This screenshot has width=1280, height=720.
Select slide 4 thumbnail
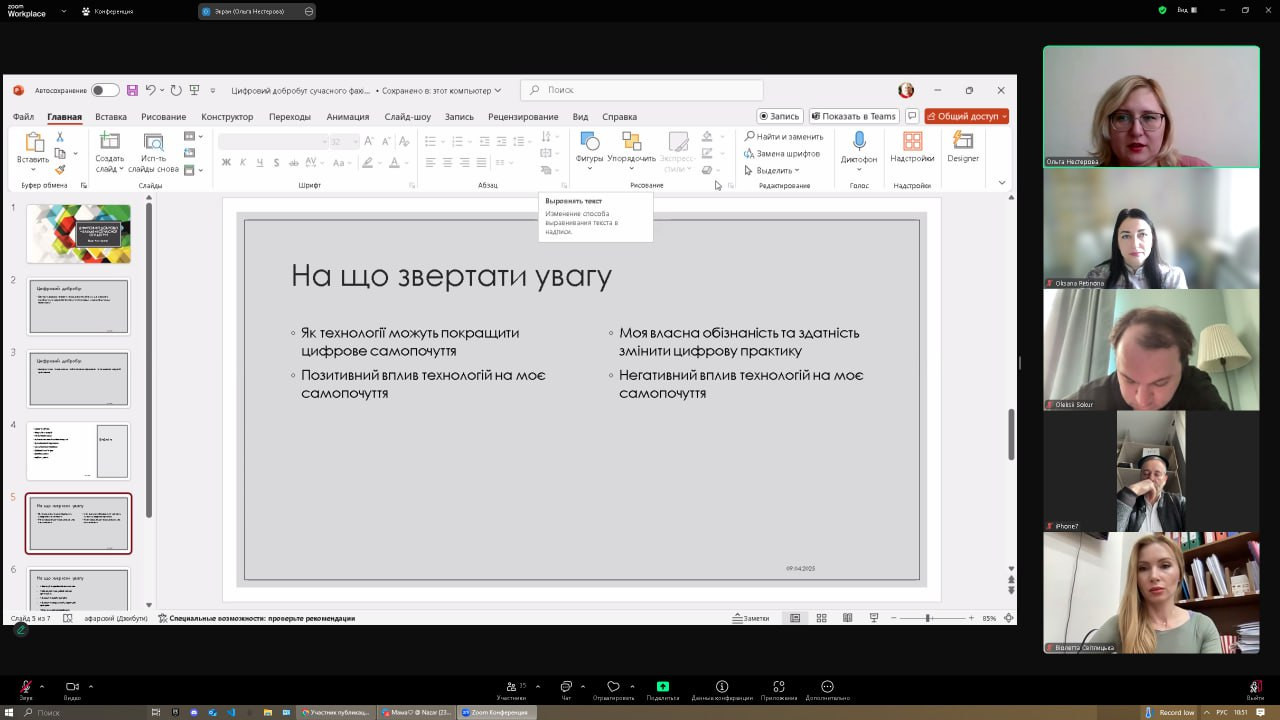point(79,451)
